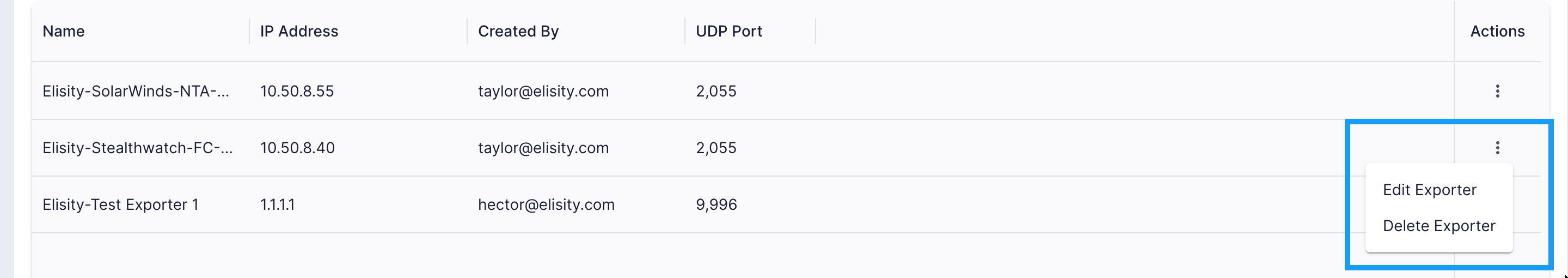
Task: Click kebab icon on the Elisity-Stealthwatch-FC row
Action: pyautogui.click(x=1497, y=148)
